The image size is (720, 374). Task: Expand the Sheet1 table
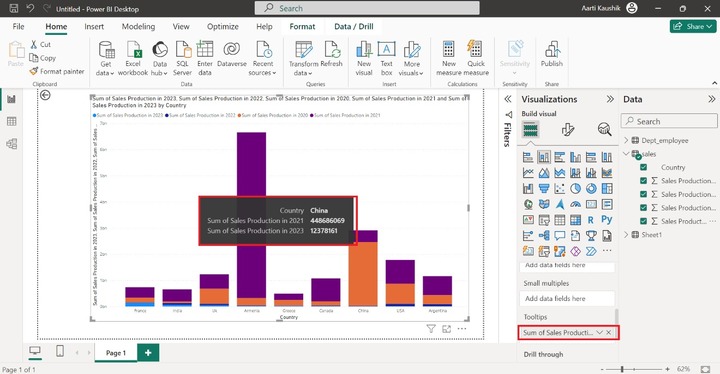[x=626, y=235]
